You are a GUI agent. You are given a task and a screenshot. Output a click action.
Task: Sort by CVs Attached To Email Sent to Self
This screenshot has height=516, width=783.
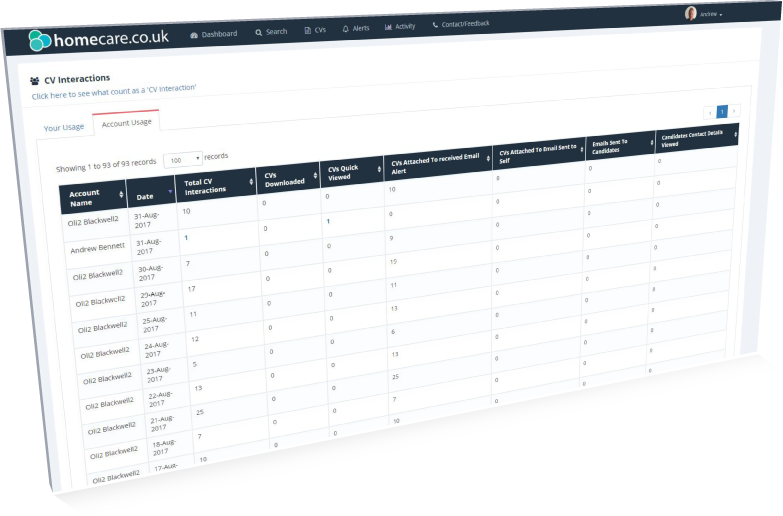click(x=539, y=152)
